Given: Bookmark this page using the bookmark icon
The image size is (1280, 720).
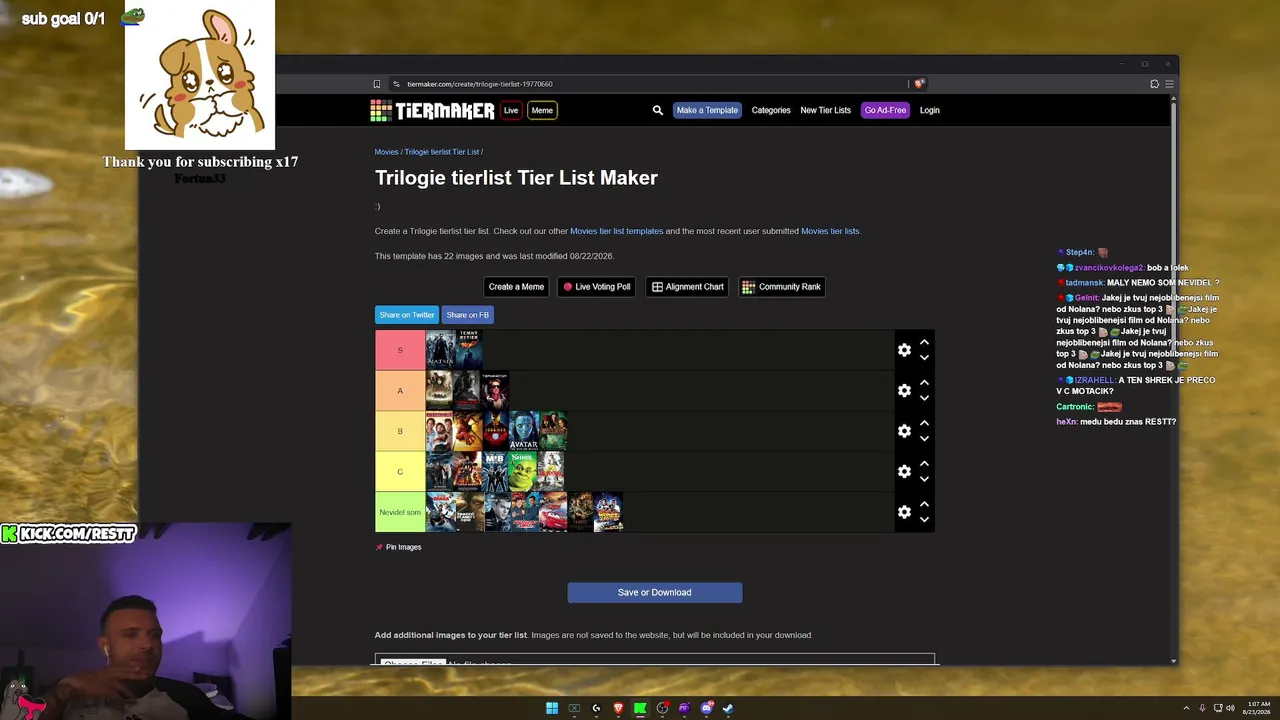Looking at the screenshot, I should pyautogui.click(x=376, y=84).
